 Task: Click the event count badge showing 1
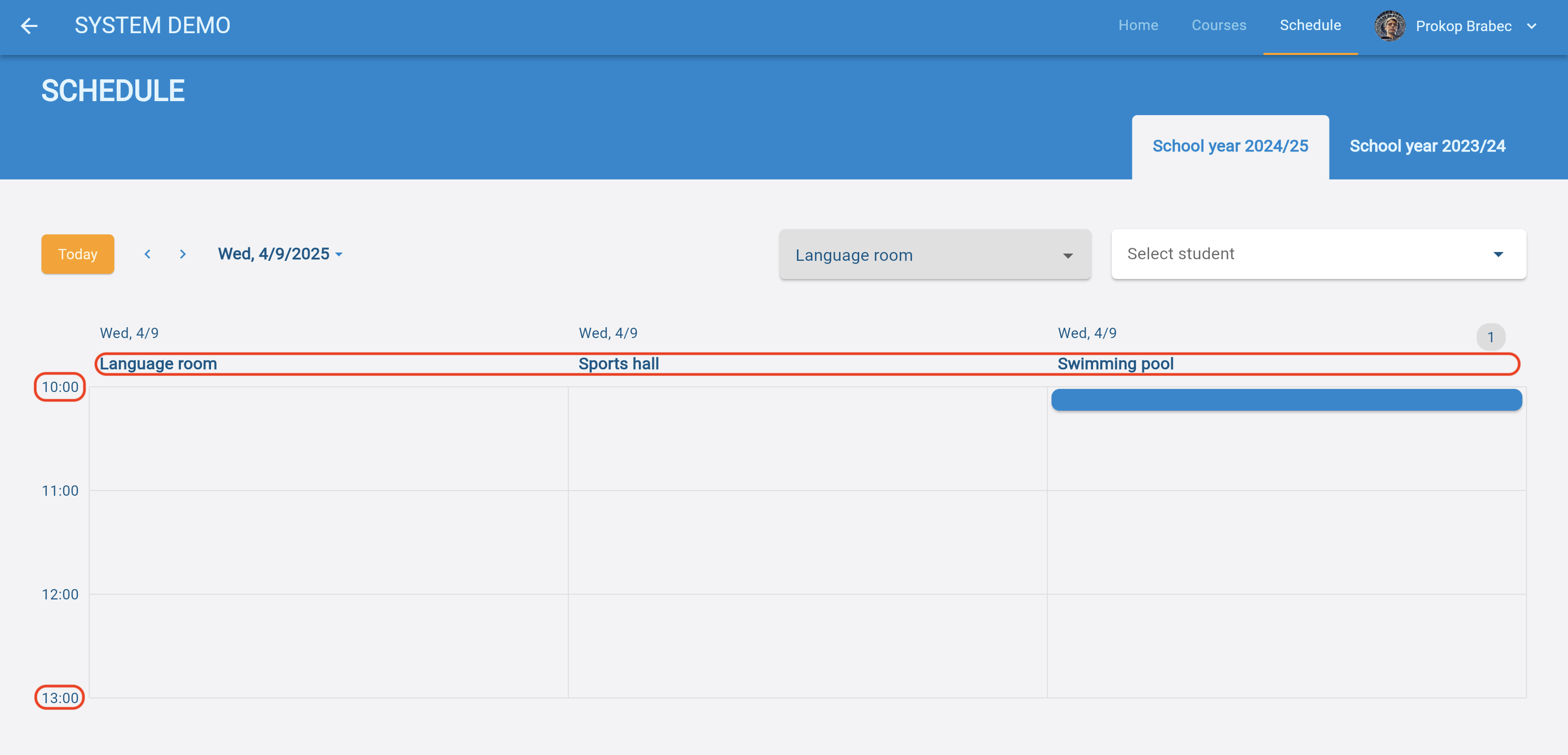(1490, 337)
